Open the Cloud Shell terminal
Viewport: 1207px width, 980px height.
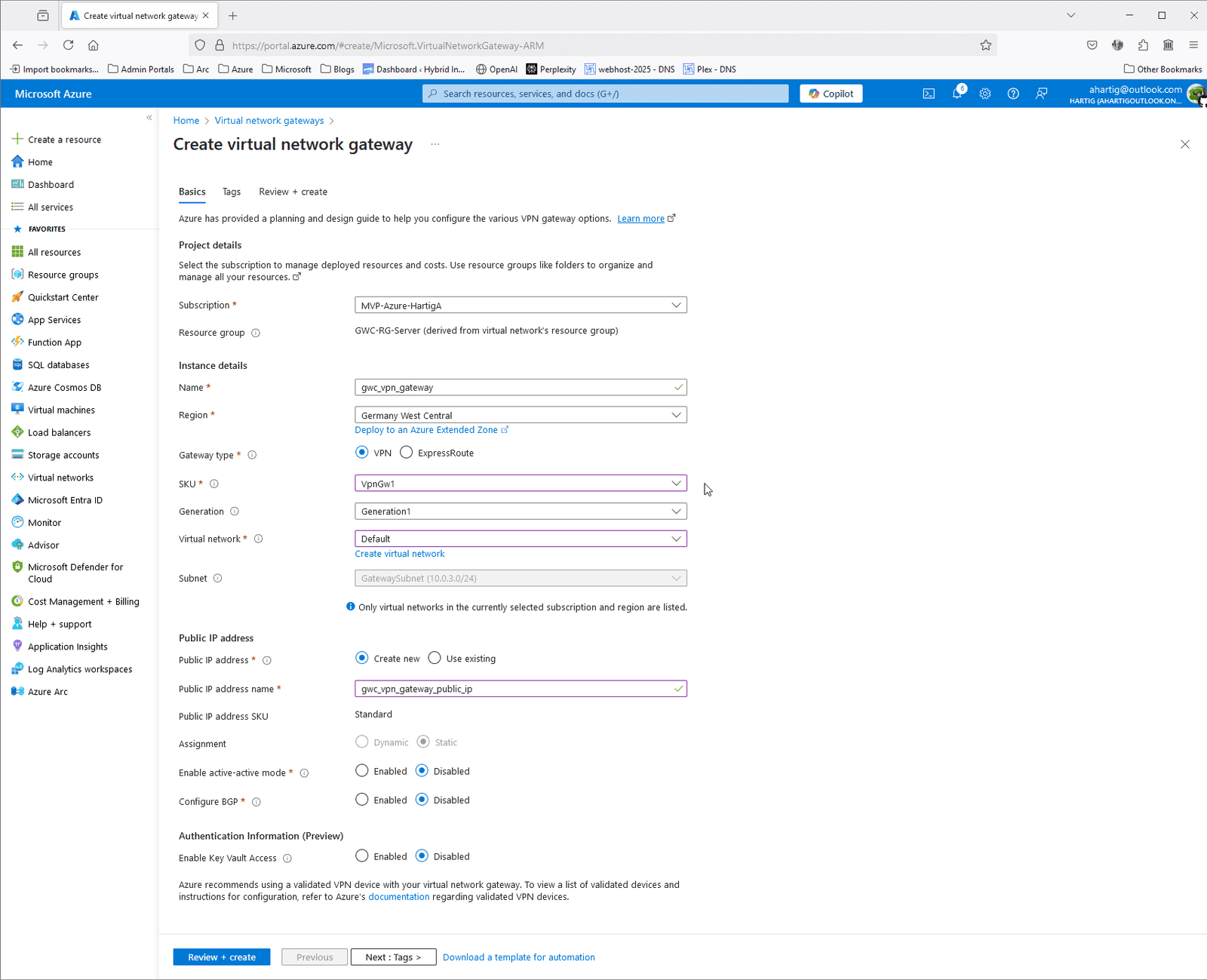pyautogui.click(x=928, y=93)
